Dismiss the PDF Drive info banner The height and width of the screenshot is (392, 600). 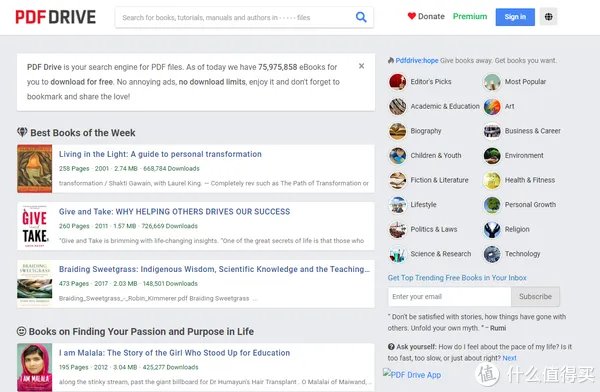[361, 66]
